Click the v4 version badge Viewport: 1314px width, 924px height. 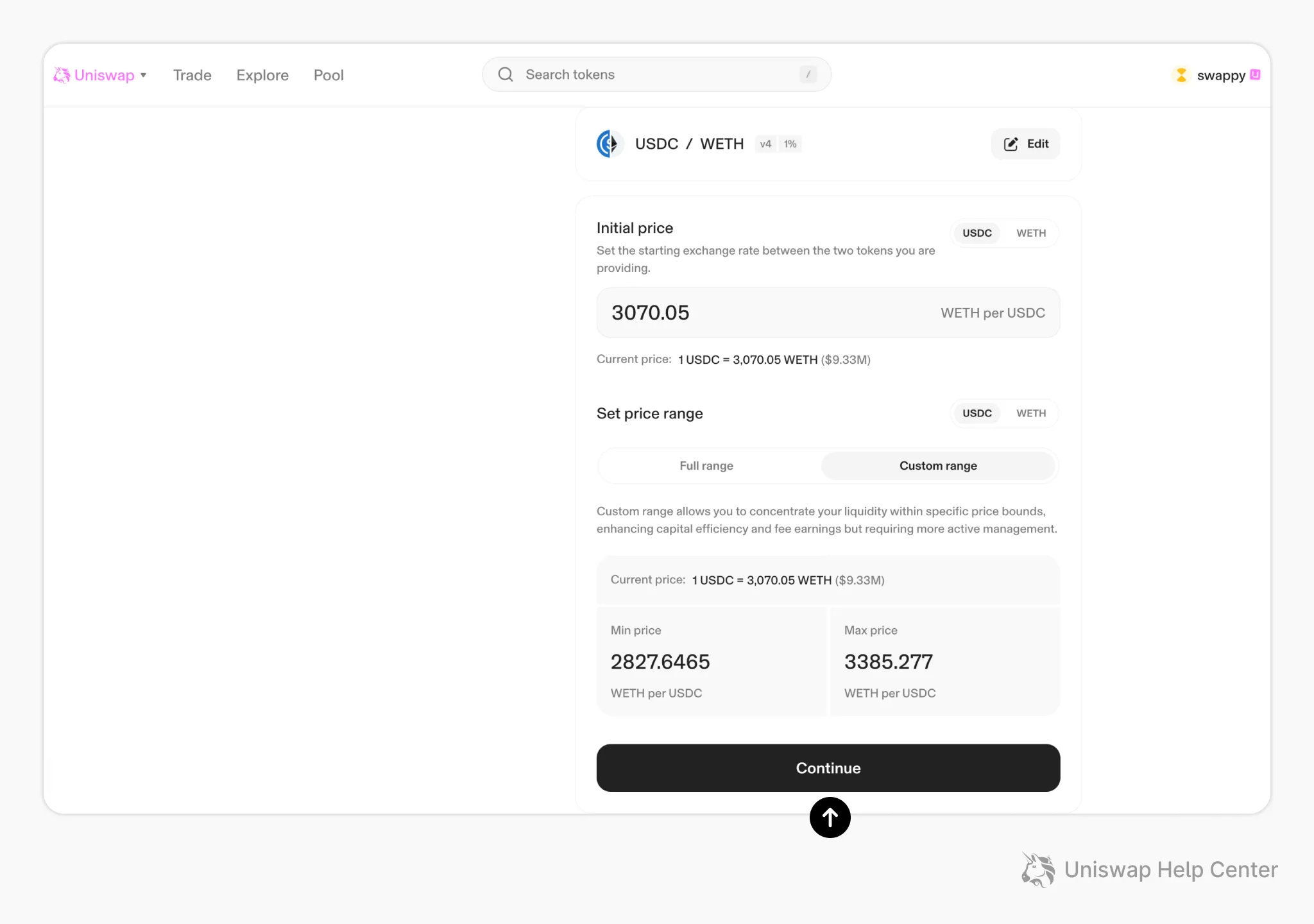click(765, 144)
